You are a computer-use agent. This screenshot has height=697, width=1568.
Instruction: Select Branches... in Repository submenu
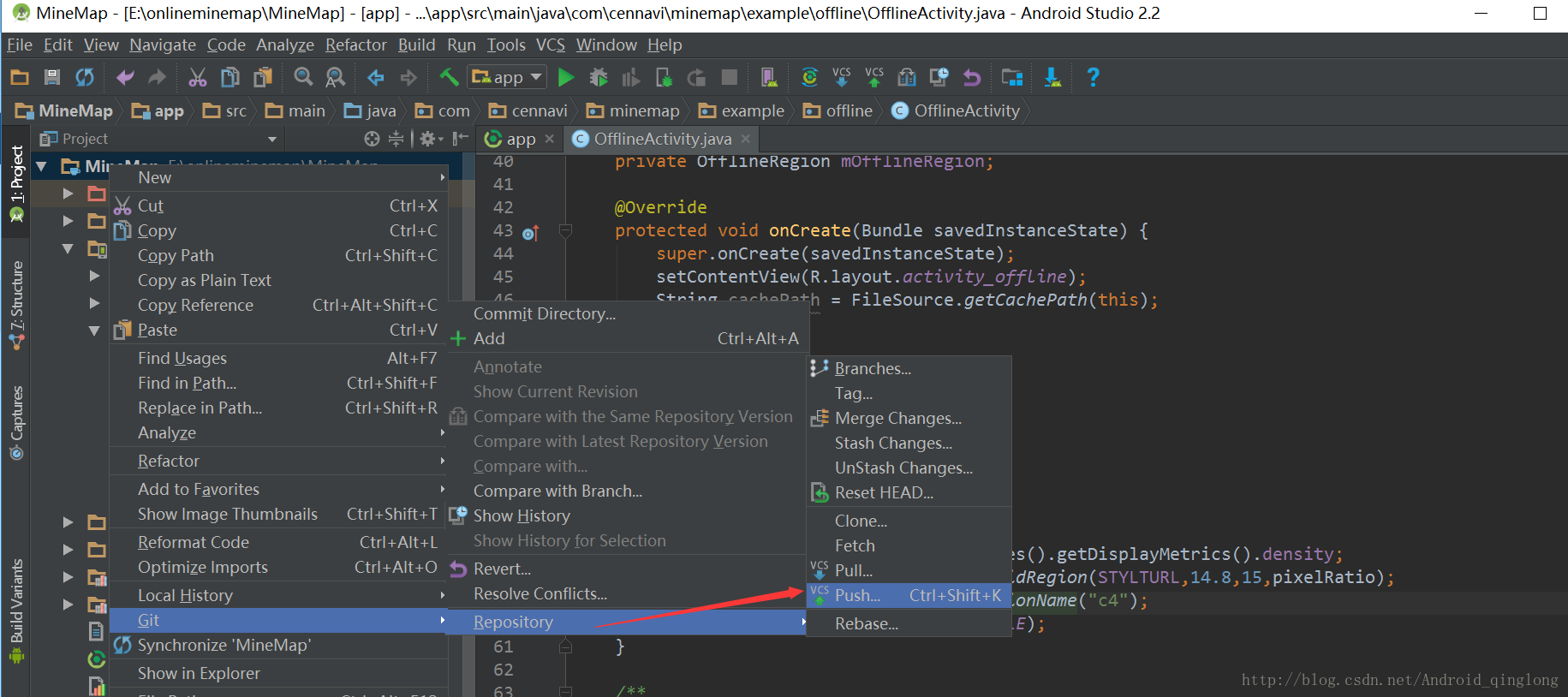point(909,368)
